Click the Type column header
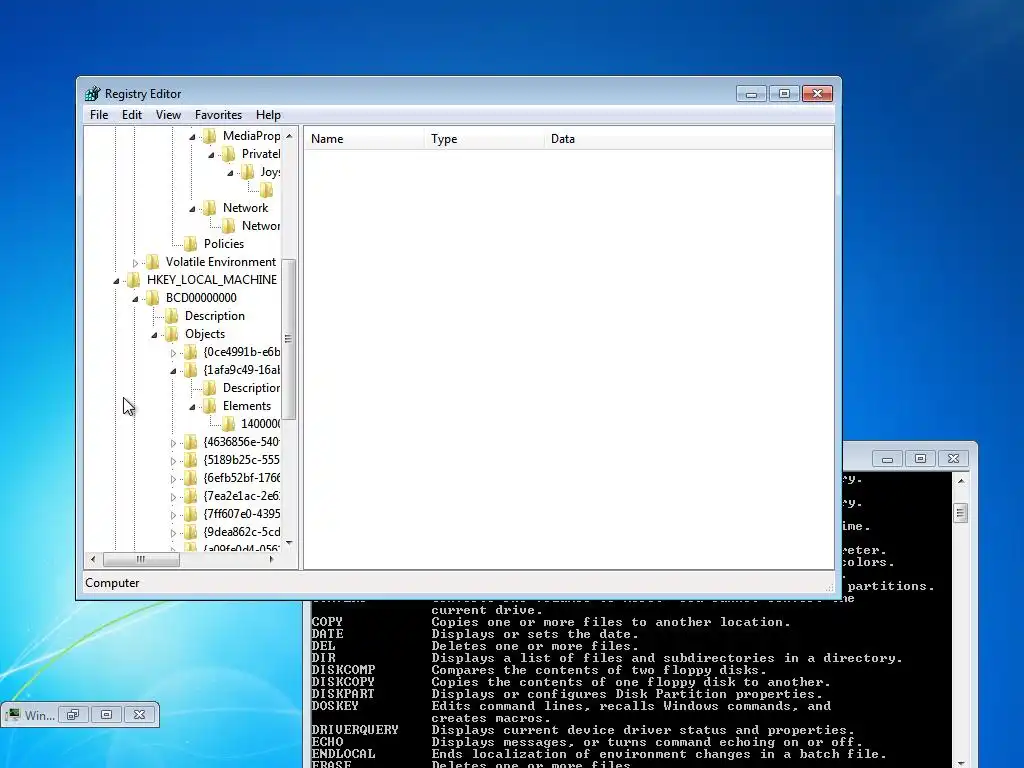Viewport: 1024px width, 768px height. 484,139
